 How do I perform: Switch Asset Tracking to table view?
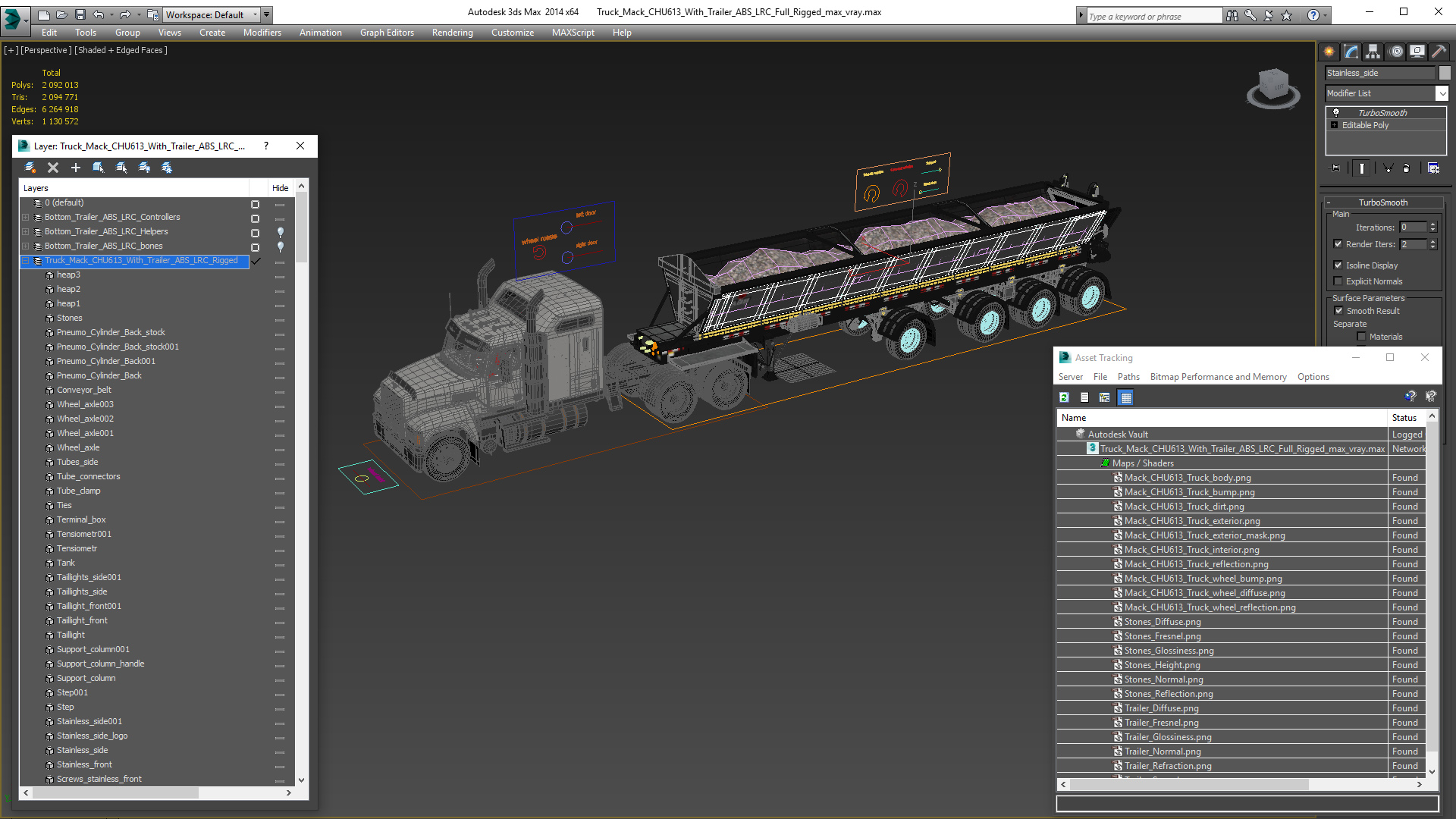tap(1126, 397)
